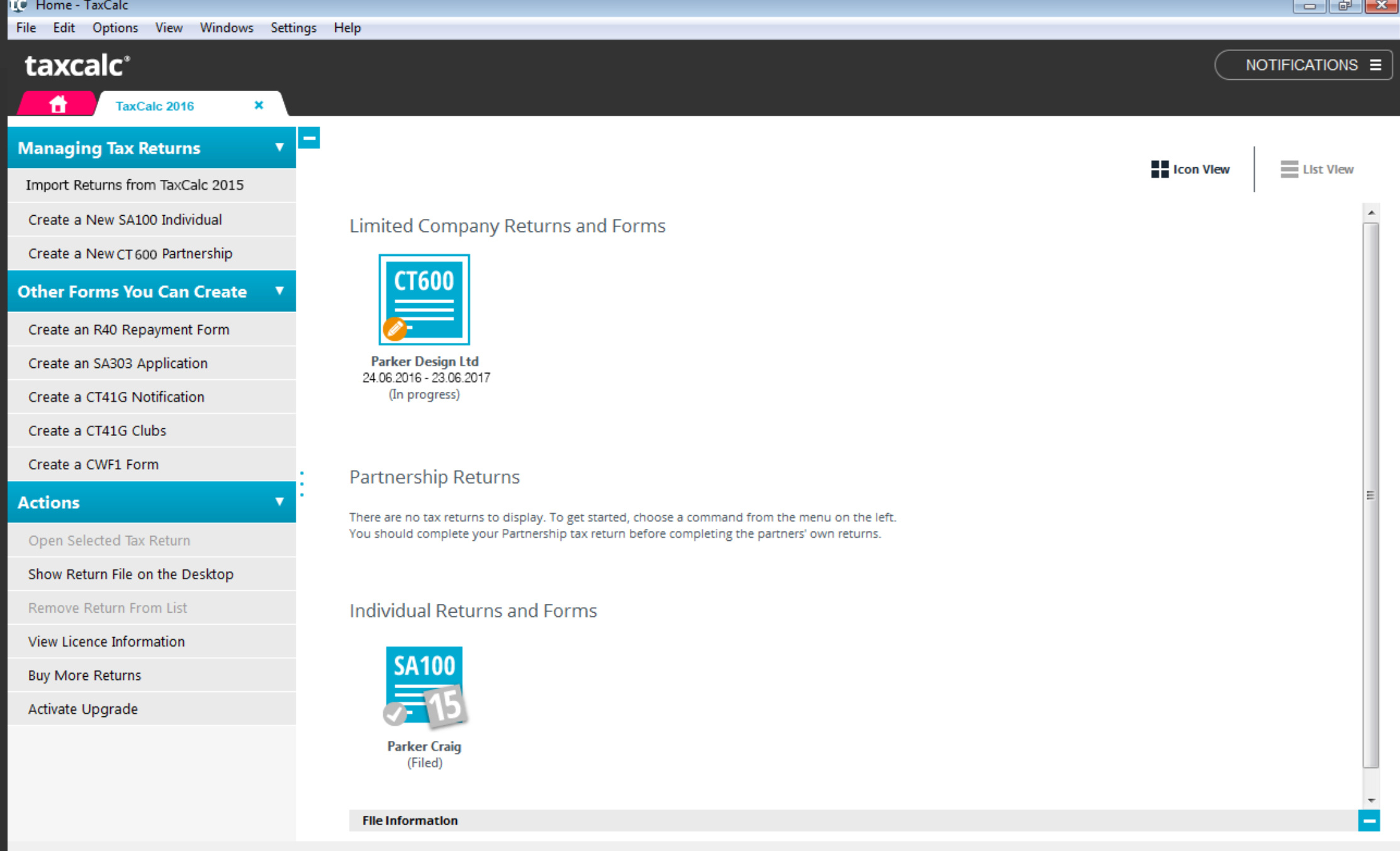This screenshot has width=1400, height=851.
Task: Switch to List View
Action: pyautogui.click(x=1317, y=169)
